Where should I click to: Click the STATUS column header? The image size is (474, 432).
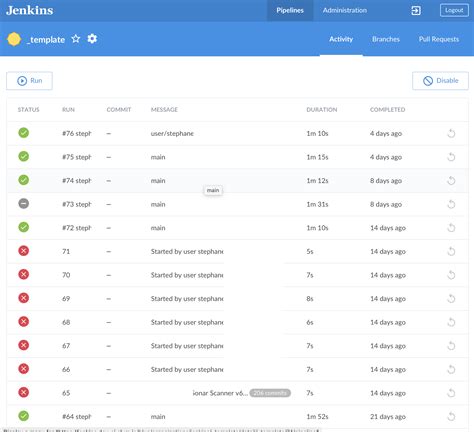[28, 110]
